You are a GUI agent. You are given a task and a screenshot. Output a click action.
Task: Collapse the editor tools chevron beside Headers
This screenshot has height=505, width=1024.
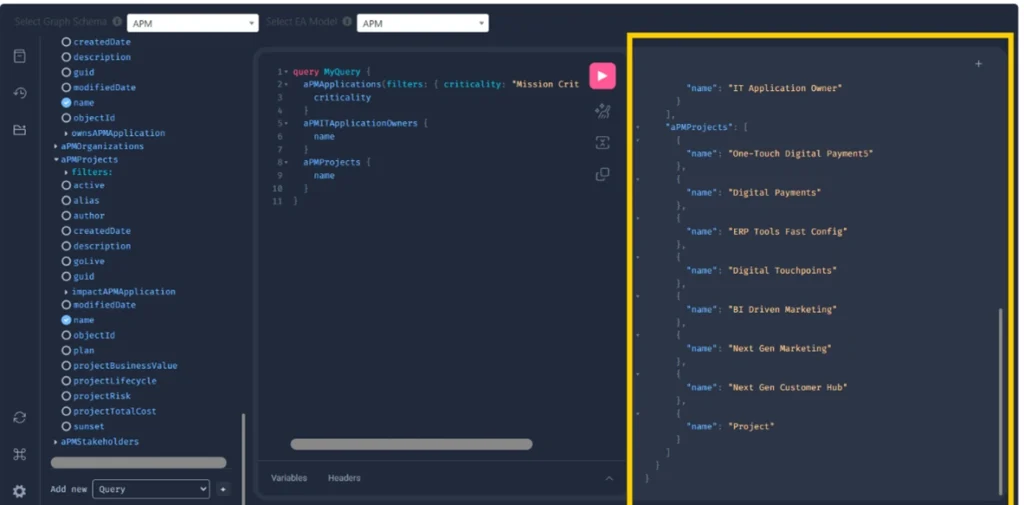[x=609, y=478]
